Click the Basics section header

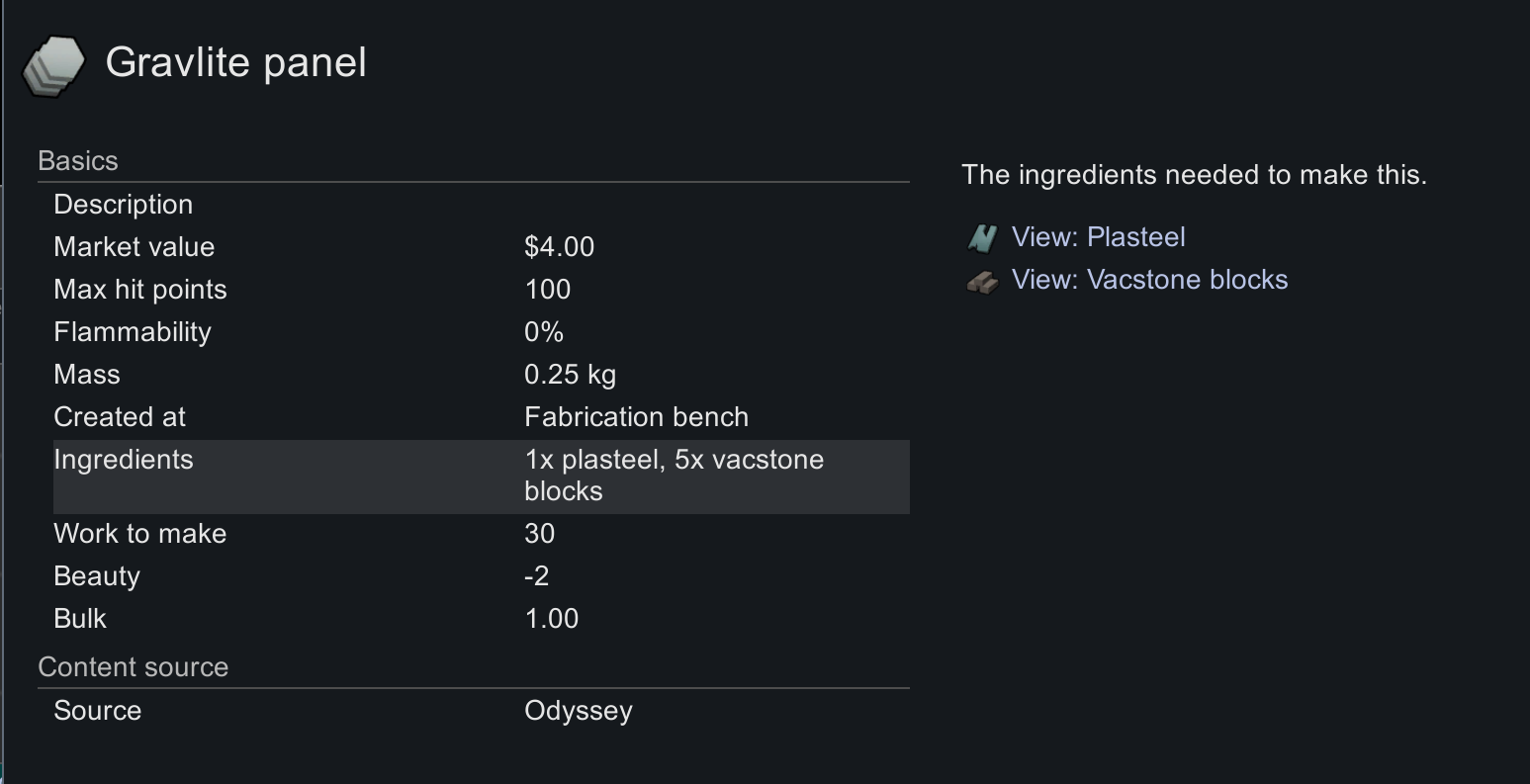click(x=78, y=161)
